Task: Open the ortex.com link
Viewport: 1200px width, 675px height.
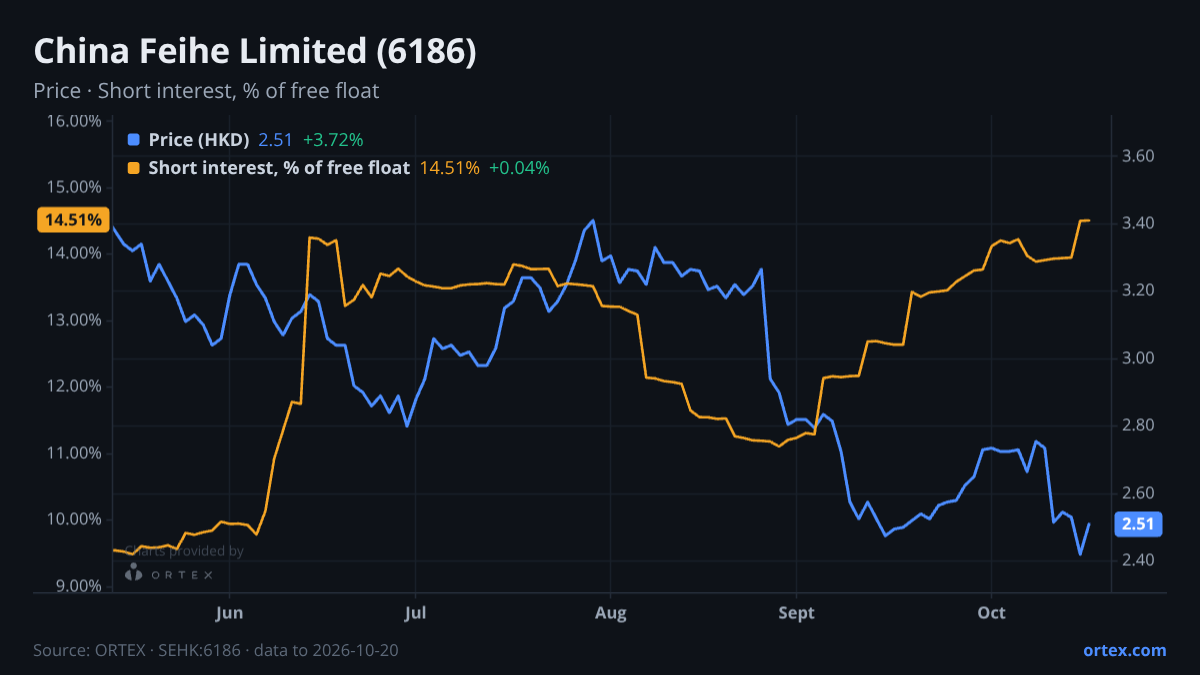Action: (1124, 650)
